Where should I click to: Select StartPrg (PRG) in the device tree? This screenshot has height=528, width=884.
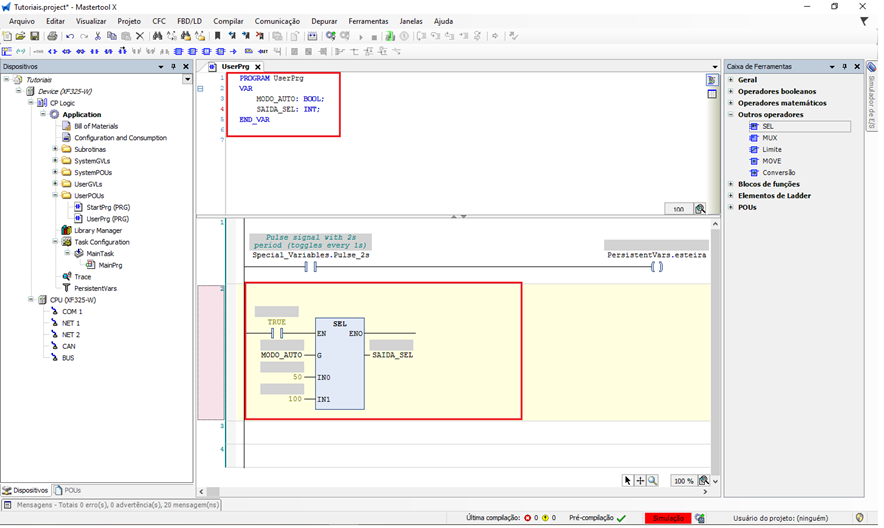pyautogui.click(x=107, y=207)
